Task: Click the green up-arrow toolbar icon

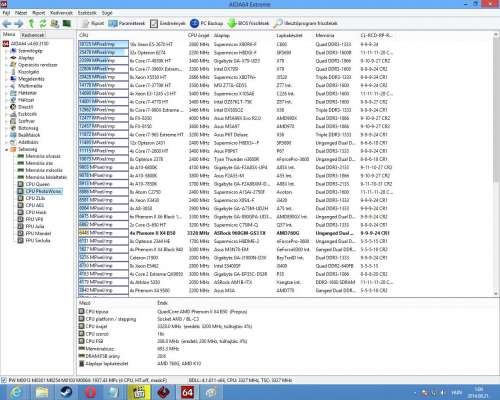Action: [31, 23]
